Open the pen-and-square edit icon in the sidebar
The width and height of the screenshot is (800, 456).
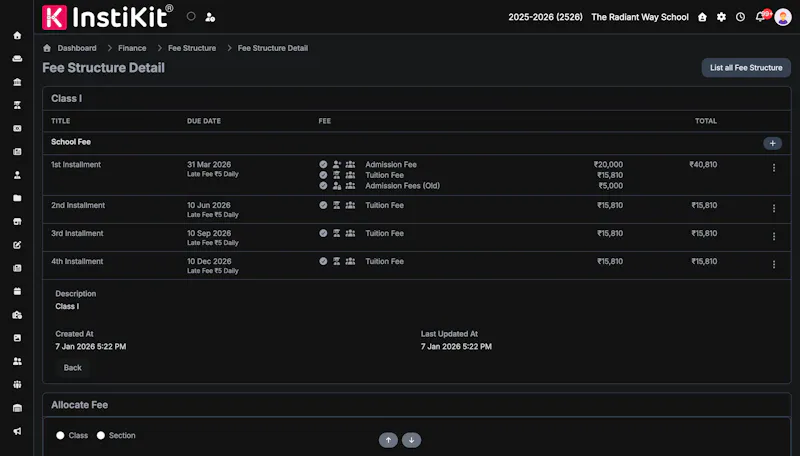17,245
